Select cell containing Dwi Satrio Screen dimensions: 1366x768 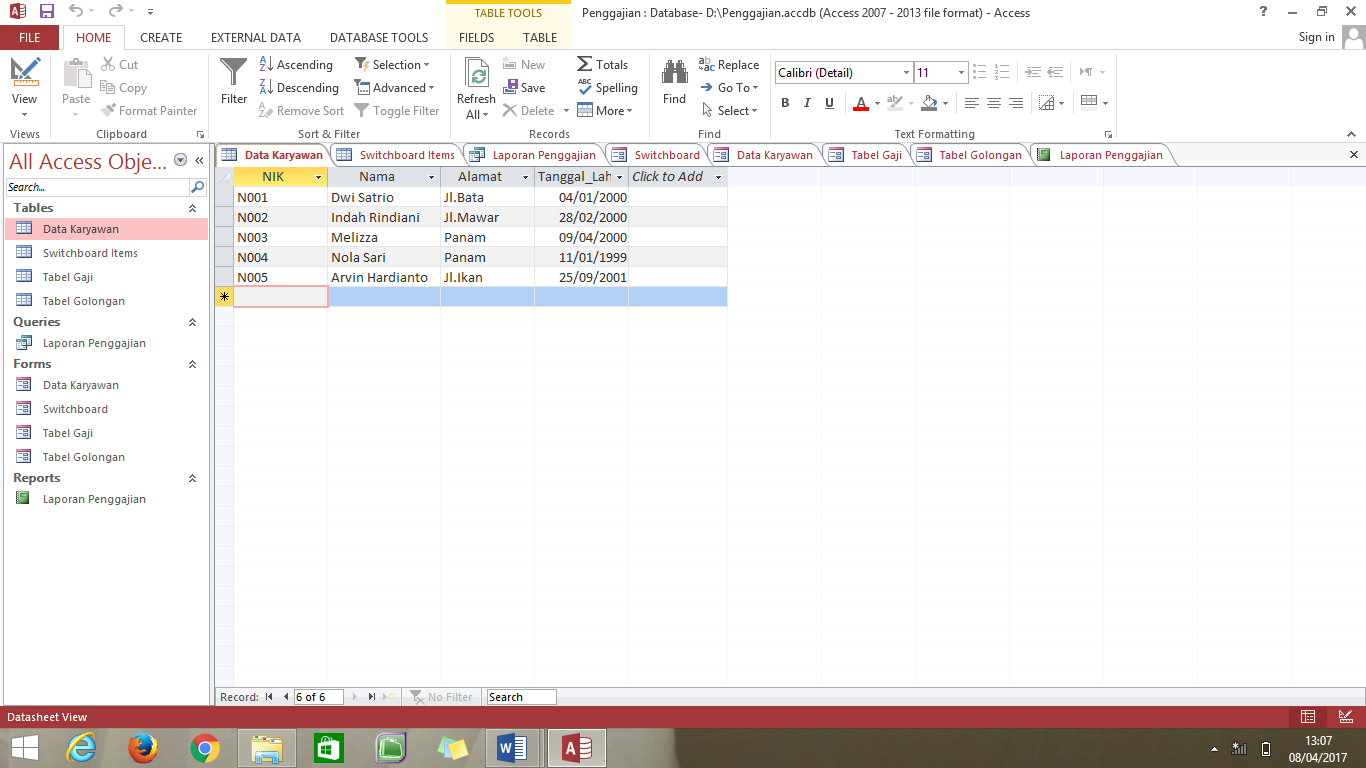coord(384,197)
